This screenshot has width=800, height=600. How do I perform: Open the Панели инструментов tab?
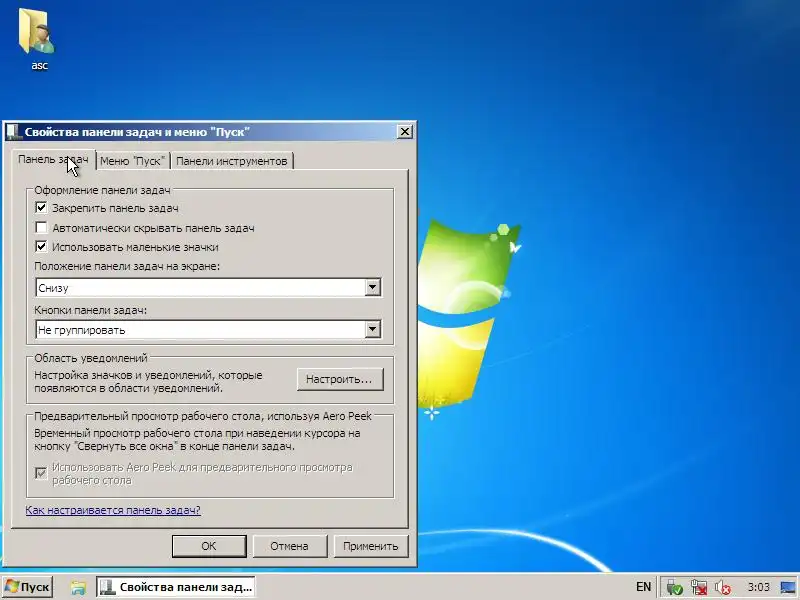click(232, 161)
